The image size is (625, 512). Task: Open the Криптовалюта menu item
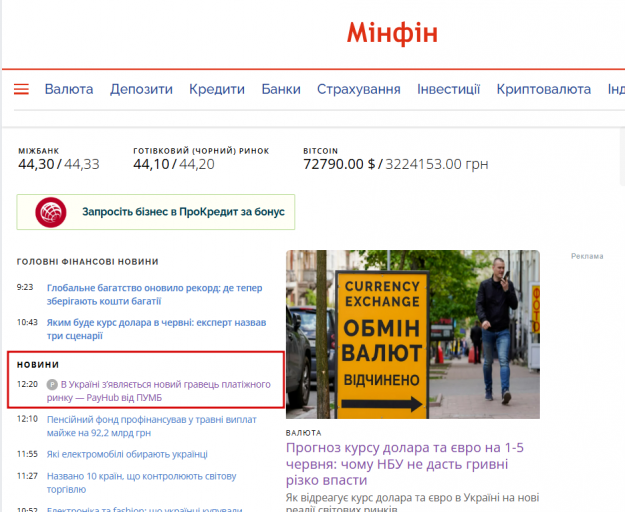click(x=544, y=89)
